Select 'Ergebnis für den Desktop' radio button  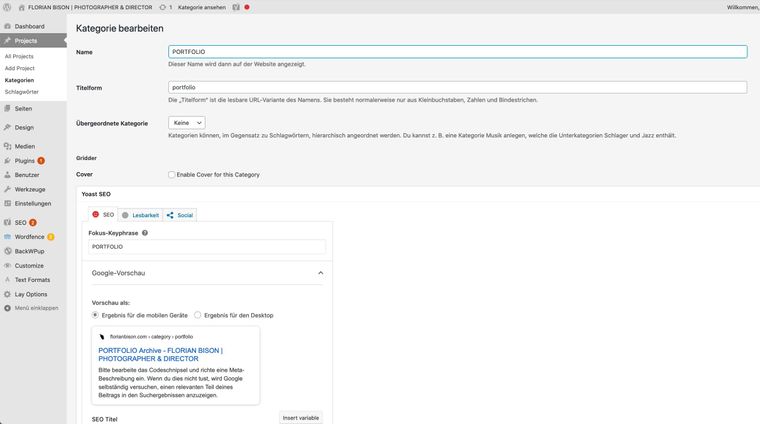198,315
